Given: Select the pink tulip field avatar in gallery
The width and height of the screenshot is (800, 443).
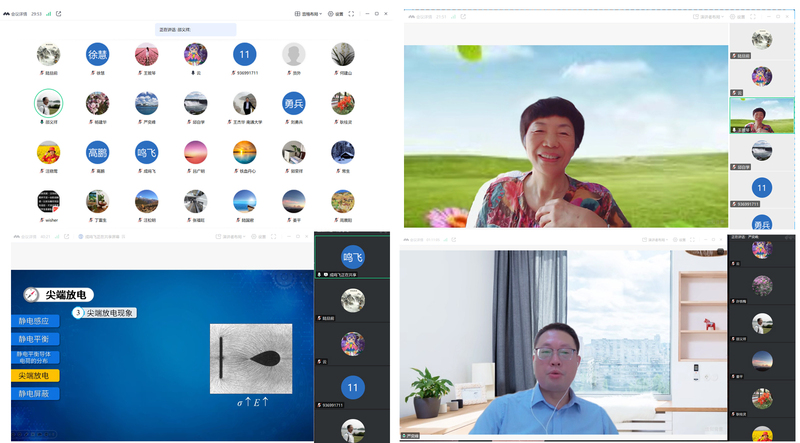Looking at the screenshot, I should [146, 54].
